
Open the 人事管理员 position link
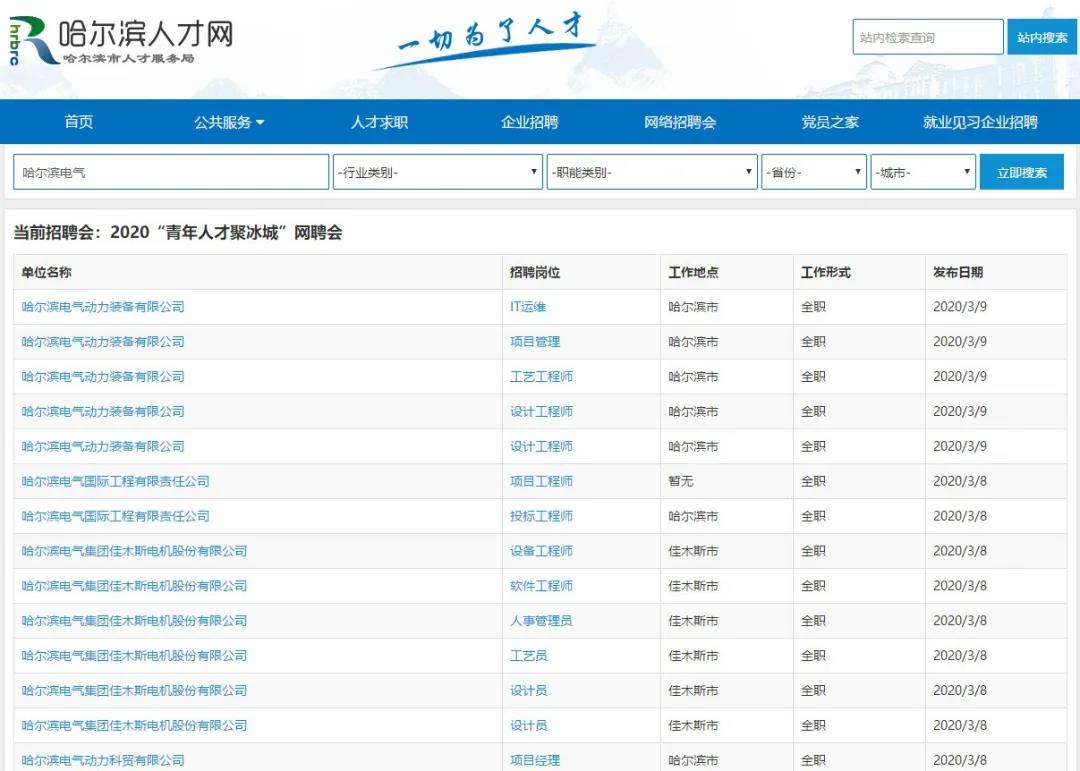point(541,621)
